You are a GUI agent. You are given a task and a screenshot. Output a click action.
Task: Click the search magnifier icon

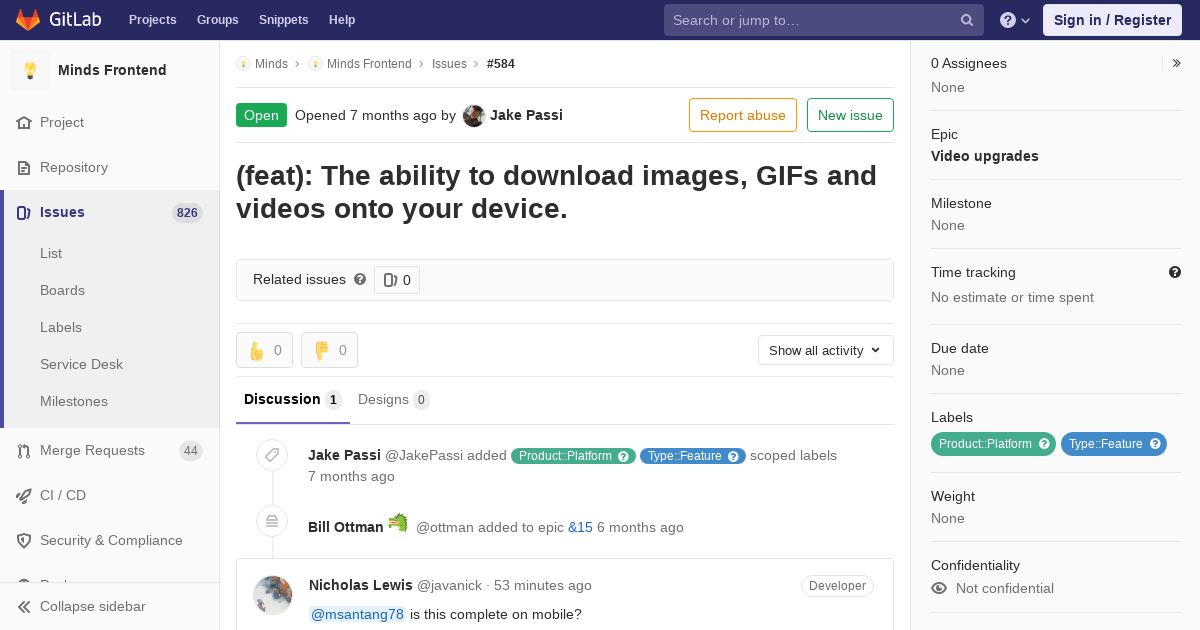click(x=967, y=20)
